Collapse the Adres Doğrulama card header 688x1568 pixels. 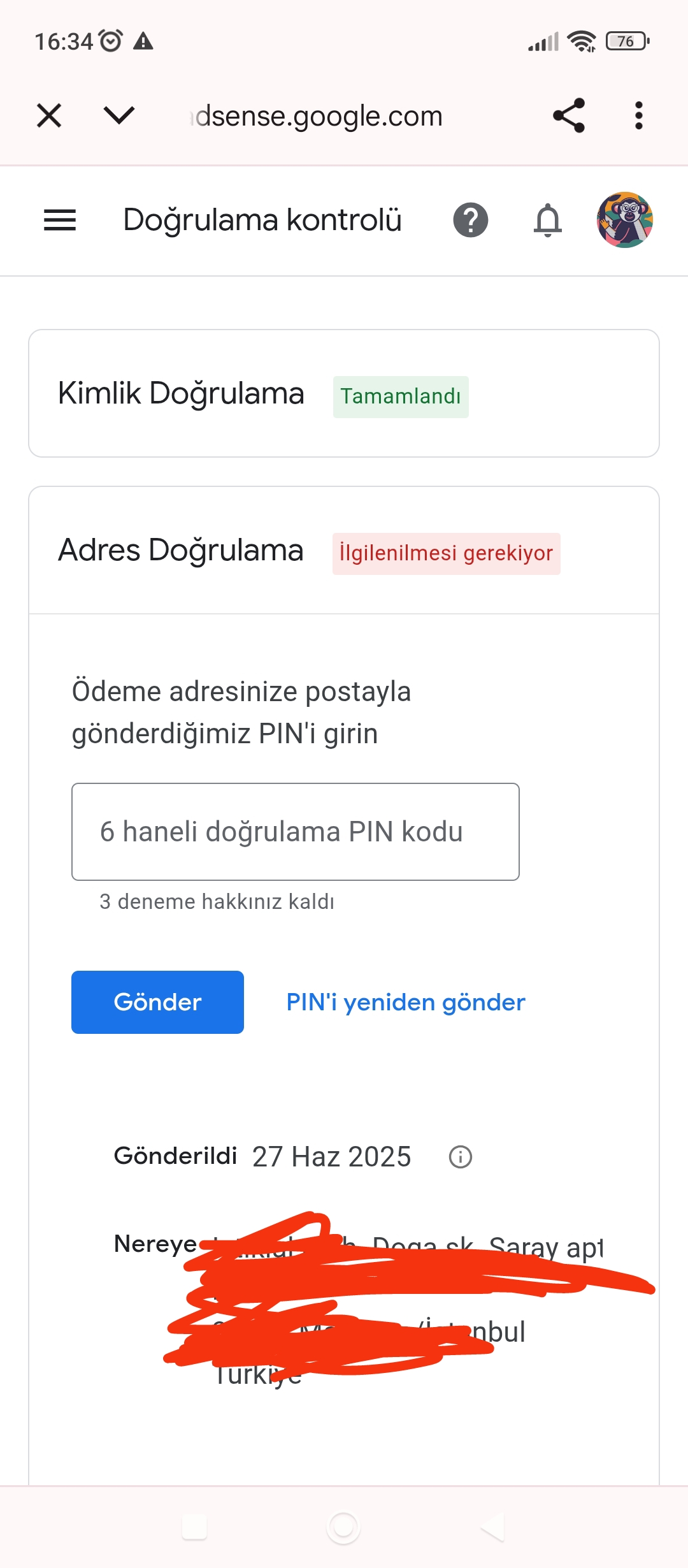pyautogui.click(x=344, y=550)
